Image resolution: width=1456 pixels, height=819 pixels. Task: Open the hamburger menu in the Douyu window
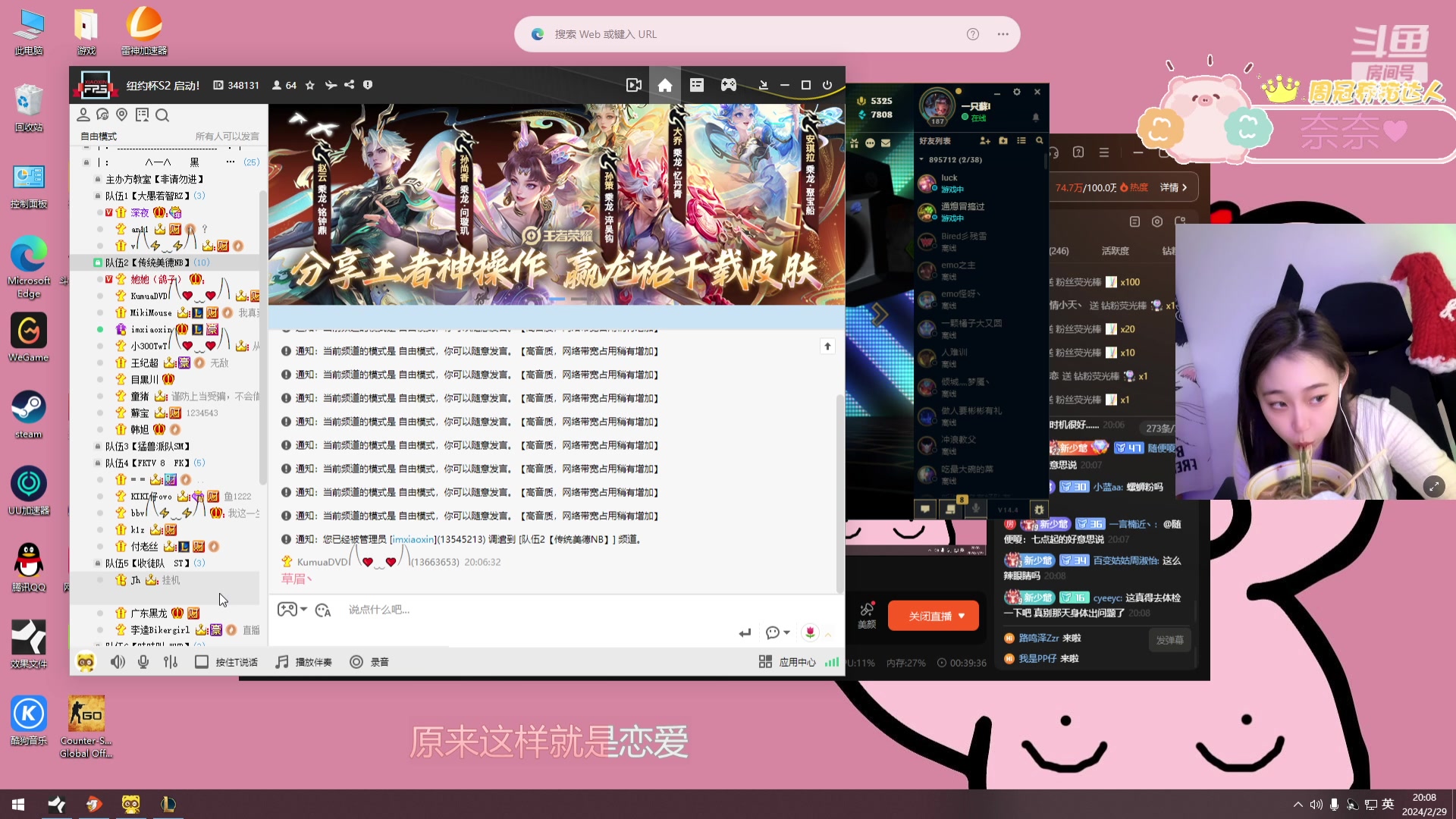click(1103, 152)
